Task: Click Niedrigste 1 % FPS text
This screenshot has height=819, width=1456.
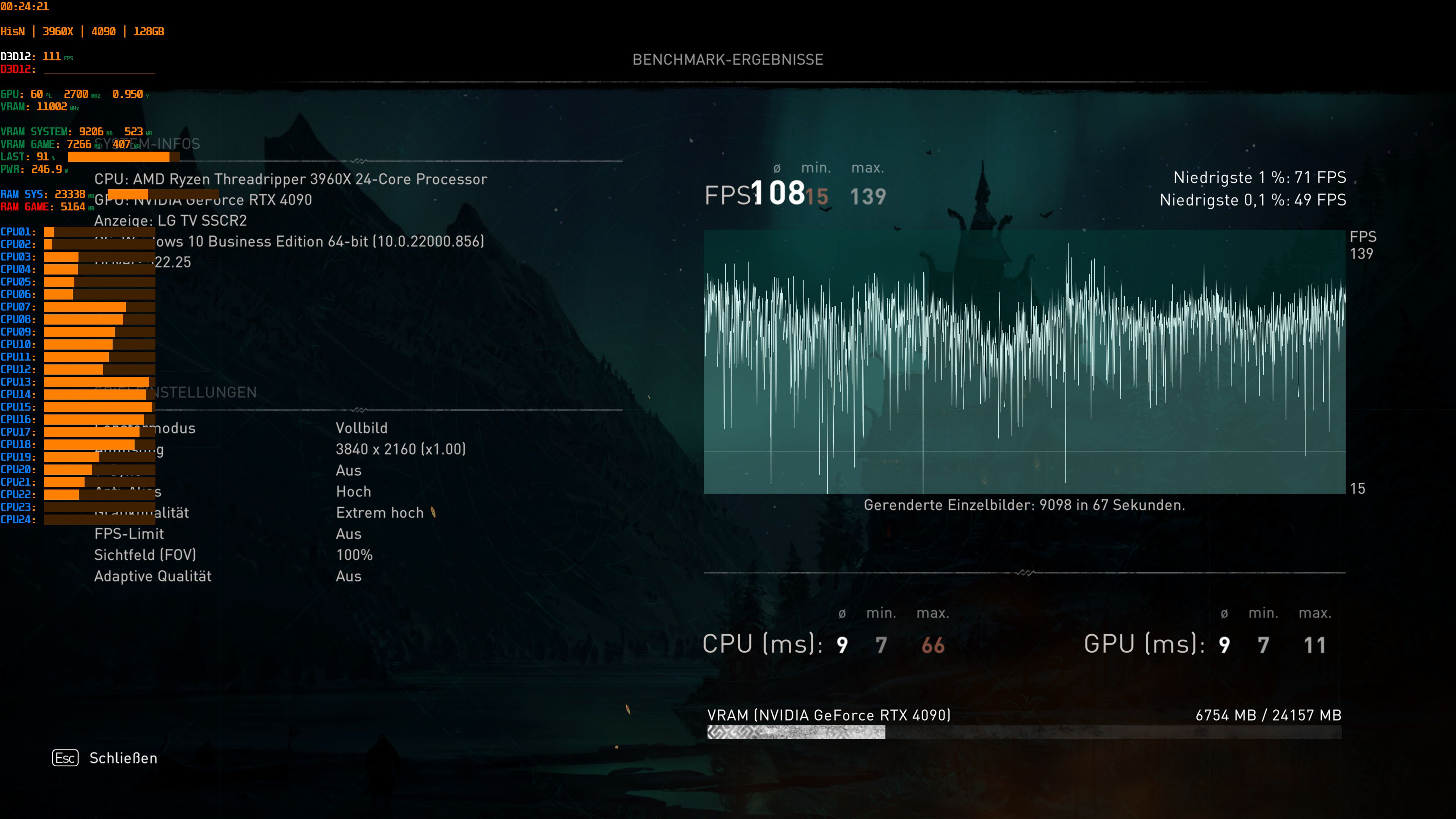Action: pyautogui.click(x=1259, y=177)
